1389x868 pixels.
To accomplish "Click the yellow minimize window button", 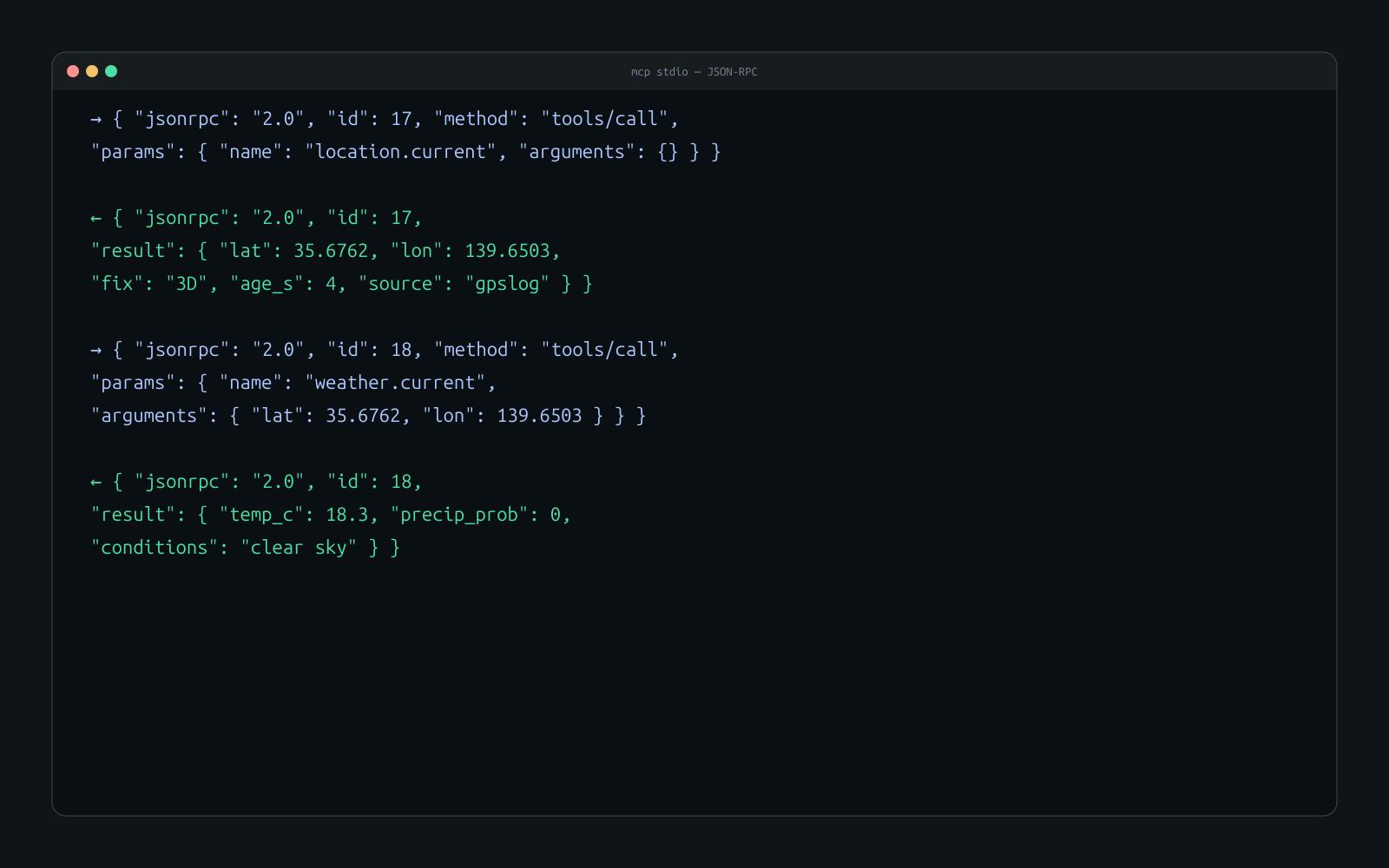I will click(92, 71).
